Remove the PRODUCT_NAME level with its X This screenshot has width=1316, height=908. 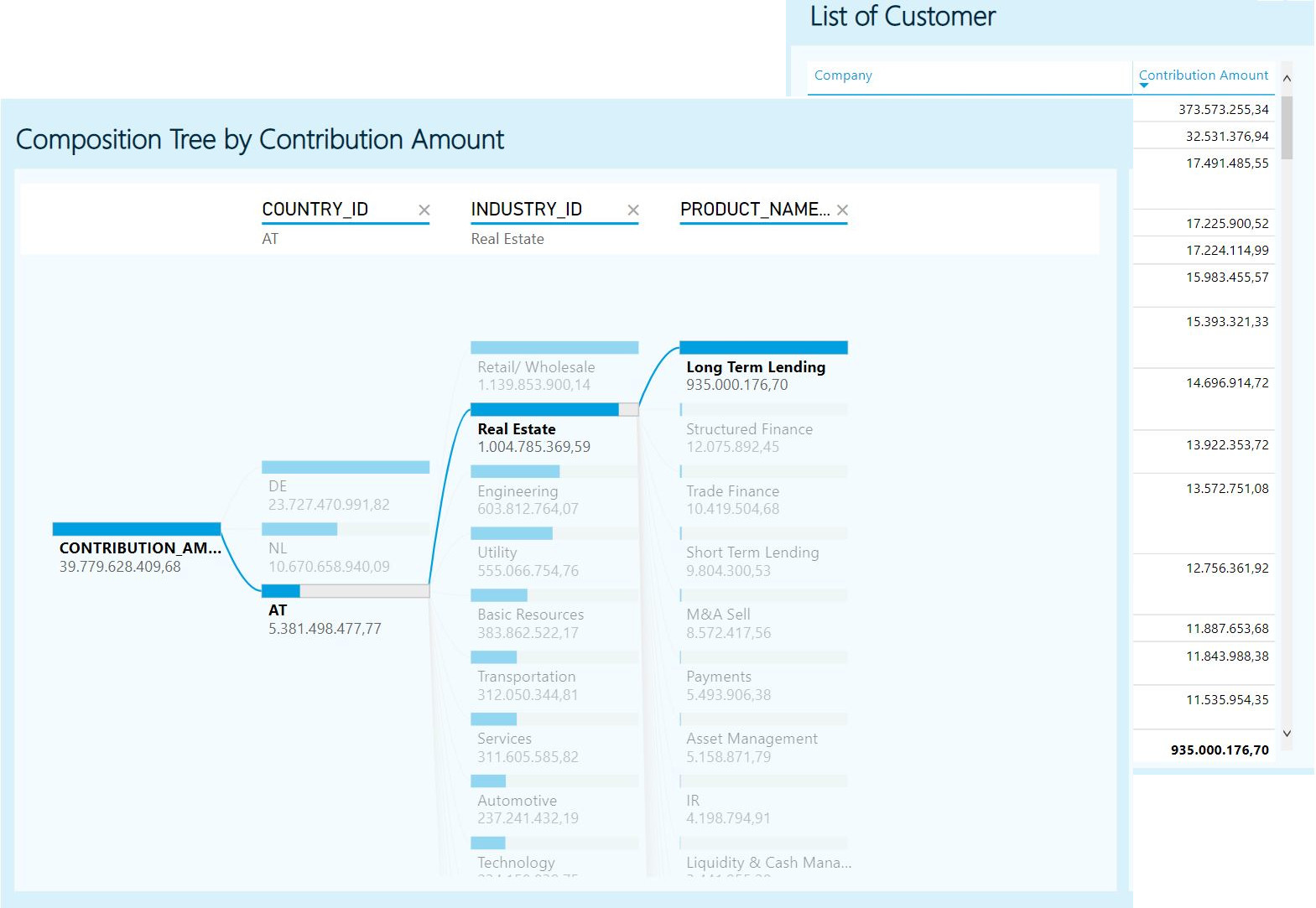point(842,210)
